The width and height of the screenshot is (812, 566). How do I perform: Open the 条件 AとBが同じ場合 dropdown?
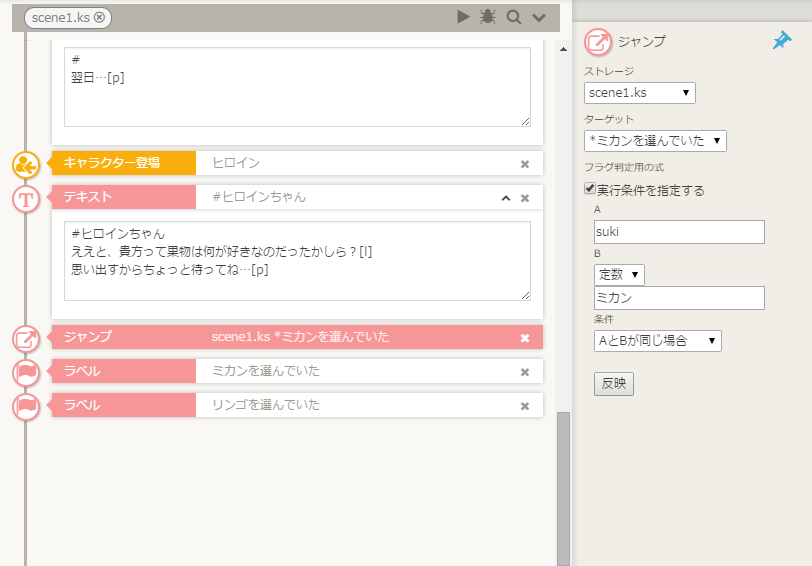tap(657, 341)
